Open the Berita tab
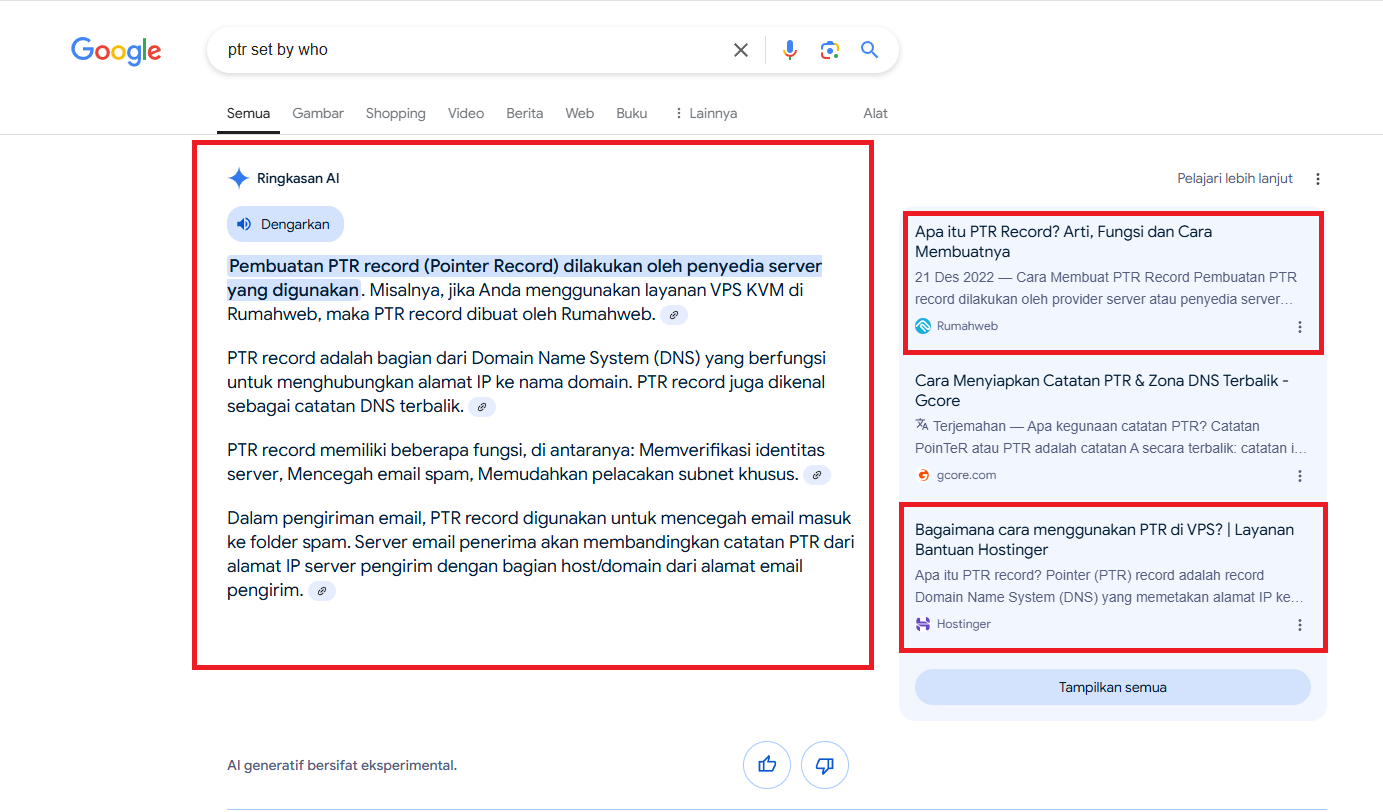This screenshot has width=1383, height=812. click(525, 113)
